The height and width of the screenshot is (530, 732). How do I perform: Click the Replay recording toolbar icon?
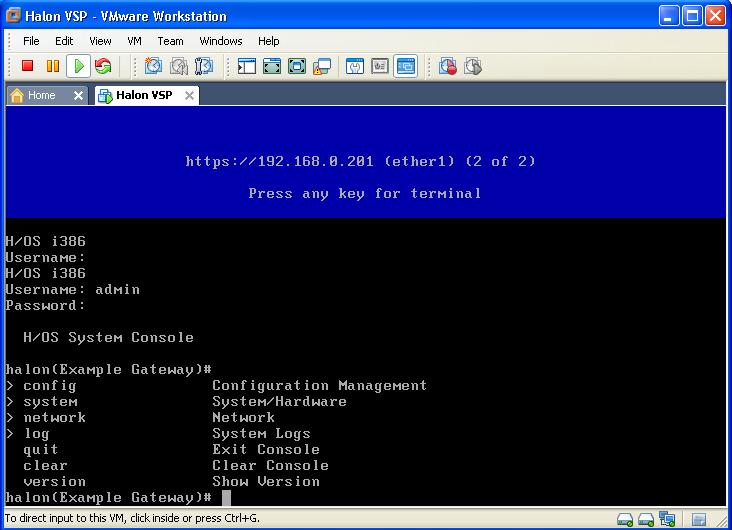[x=473, y=66]
